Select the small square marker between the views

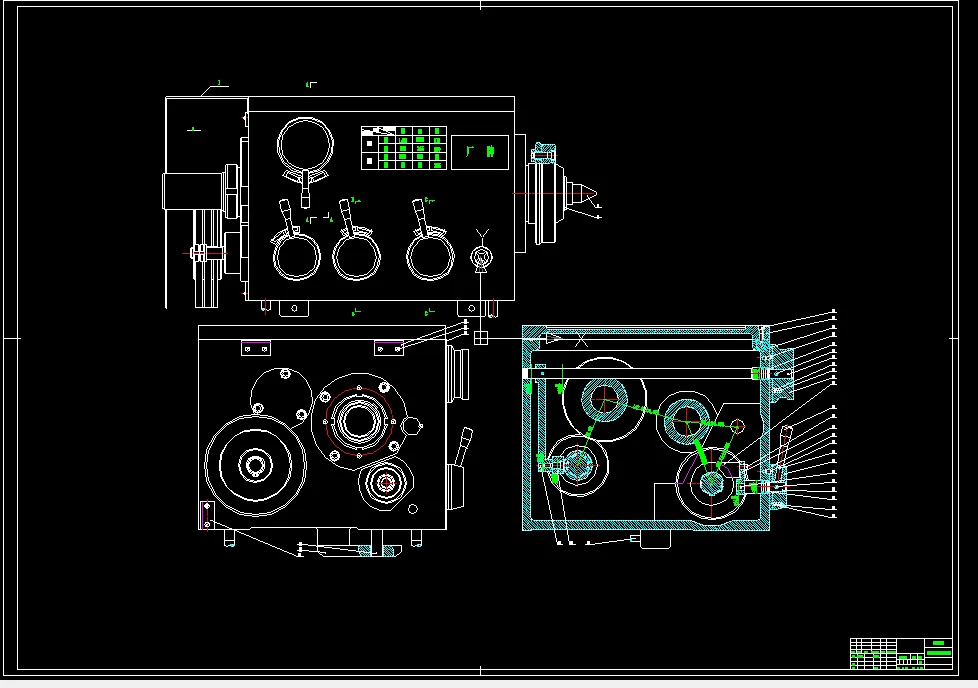click(480, 337)
